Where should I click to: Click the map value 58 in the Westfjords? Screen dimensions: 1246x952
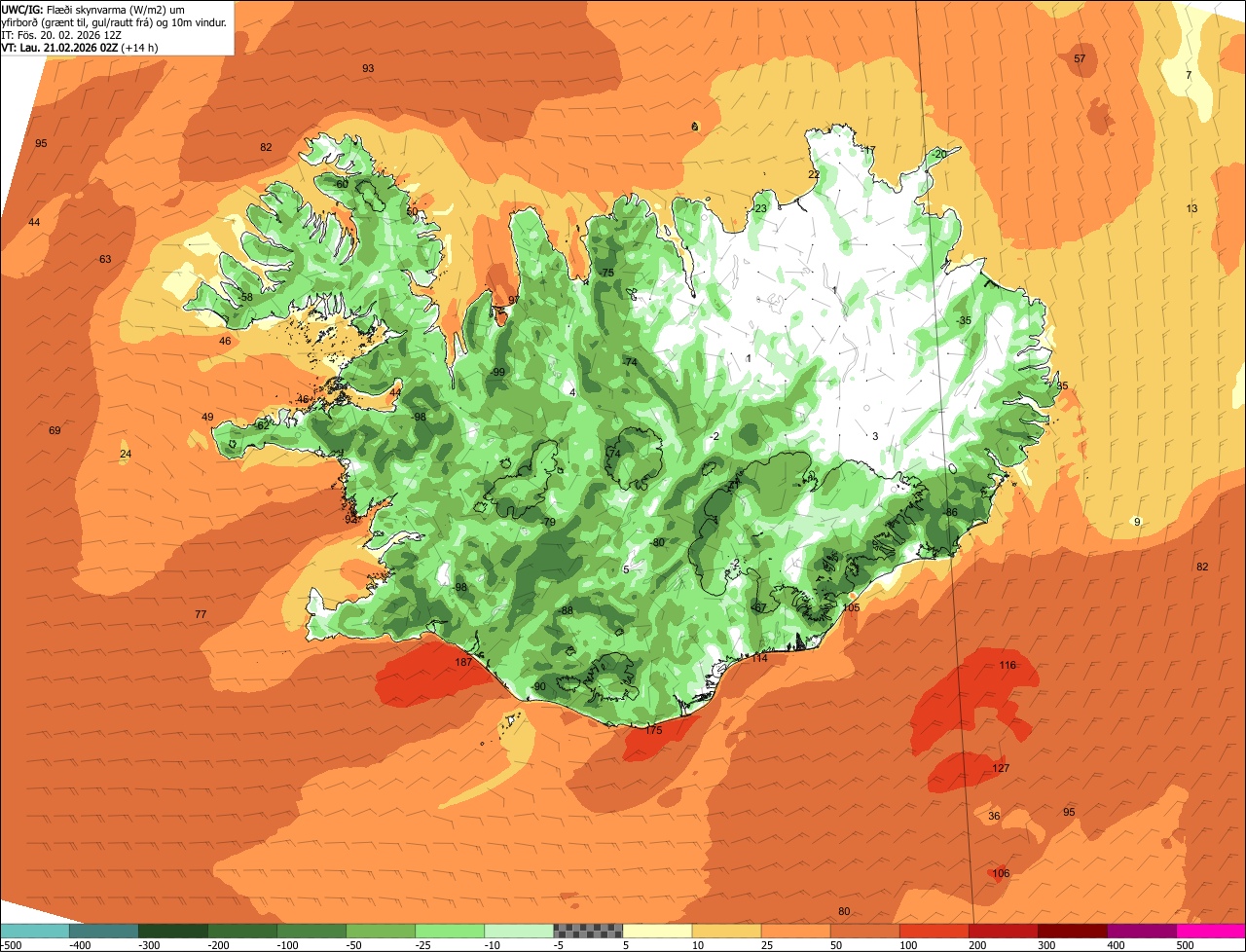click(x=246, y=297)
